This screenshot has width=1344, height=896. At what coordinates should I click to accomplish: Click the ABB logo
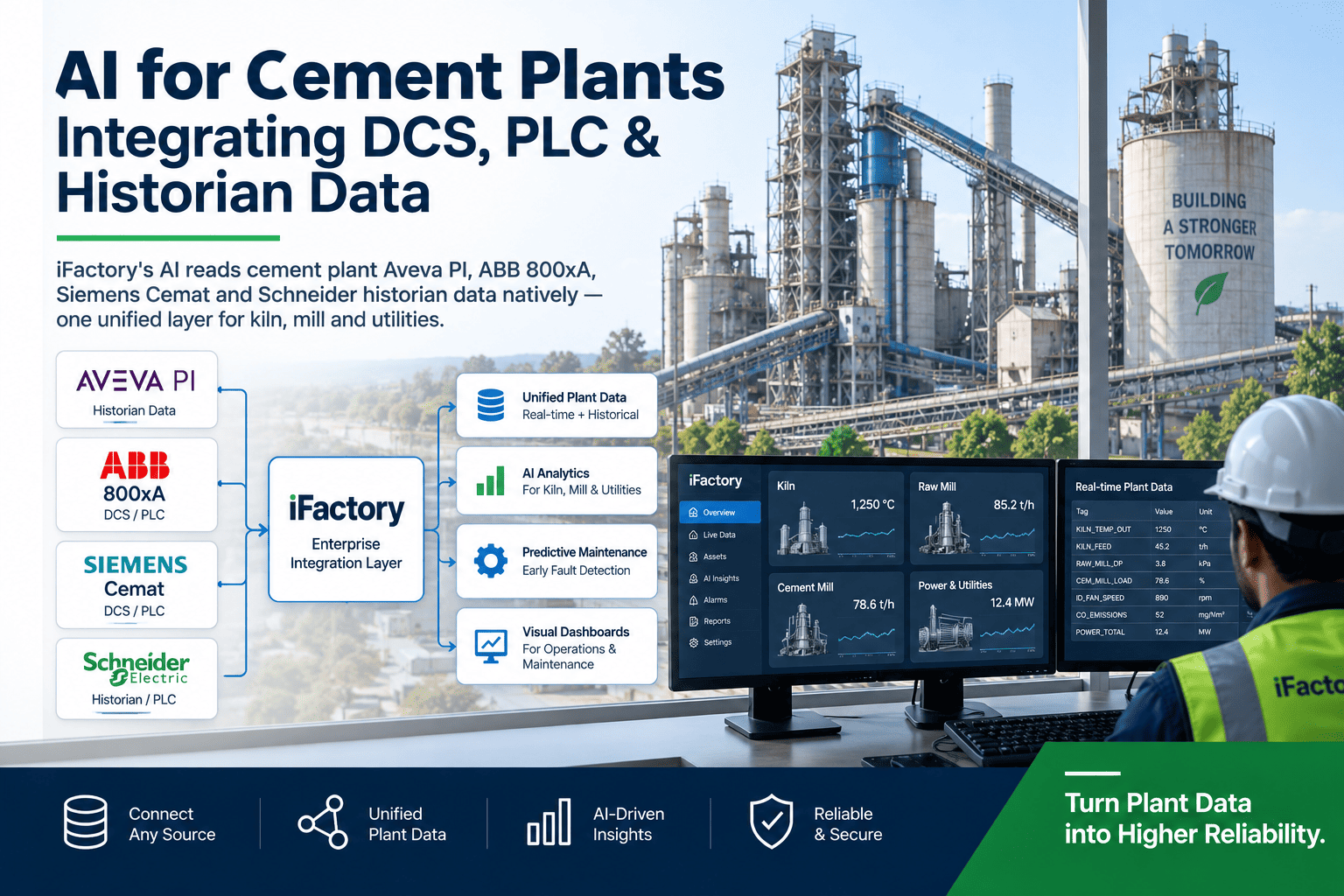point(135,465)
